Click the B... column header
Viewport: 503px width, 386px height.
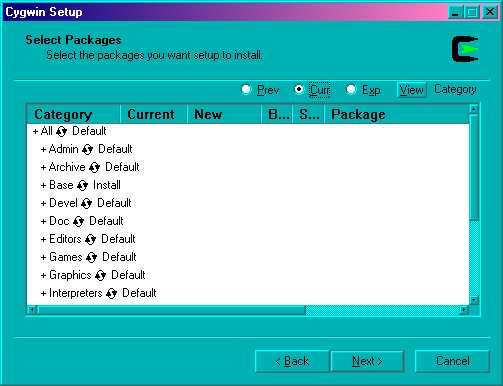[x=277, y=114]
